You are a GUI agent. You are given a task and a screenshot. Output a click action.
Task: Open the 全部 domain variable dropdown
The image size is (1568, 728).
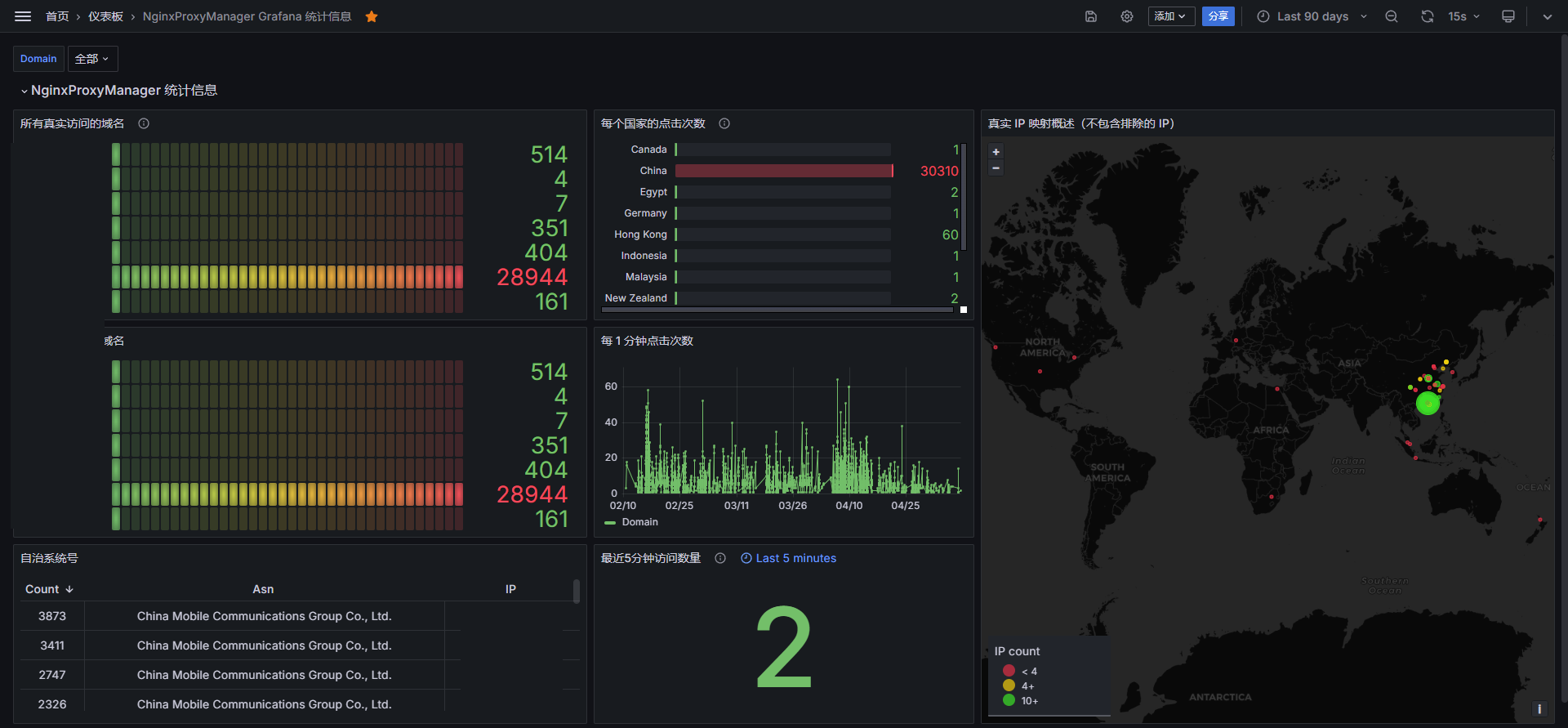pyautogui.click(x=92, y=59)
